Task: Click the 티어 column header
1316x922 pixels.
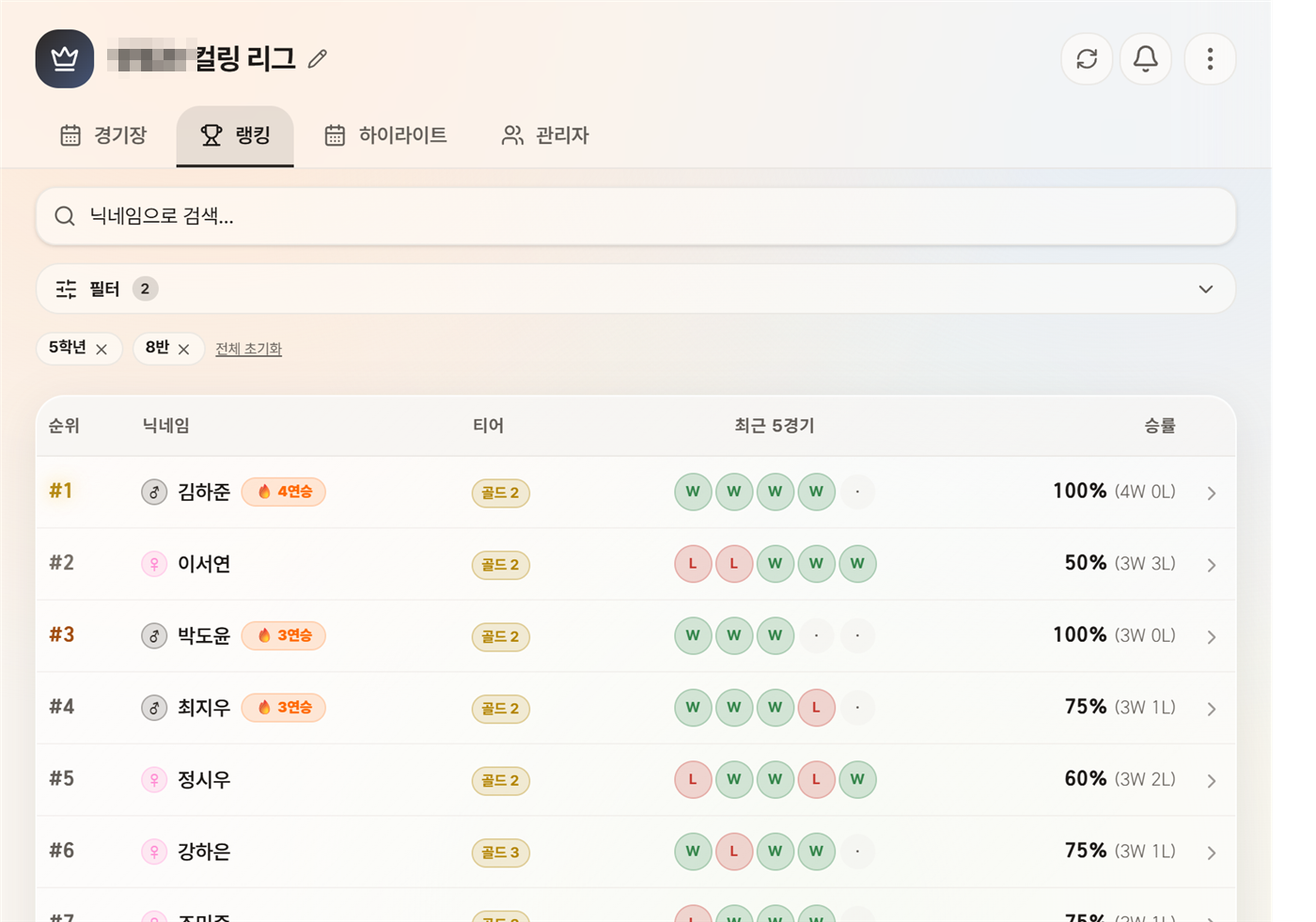Action: pyautogui.click(x=488, y=426)
